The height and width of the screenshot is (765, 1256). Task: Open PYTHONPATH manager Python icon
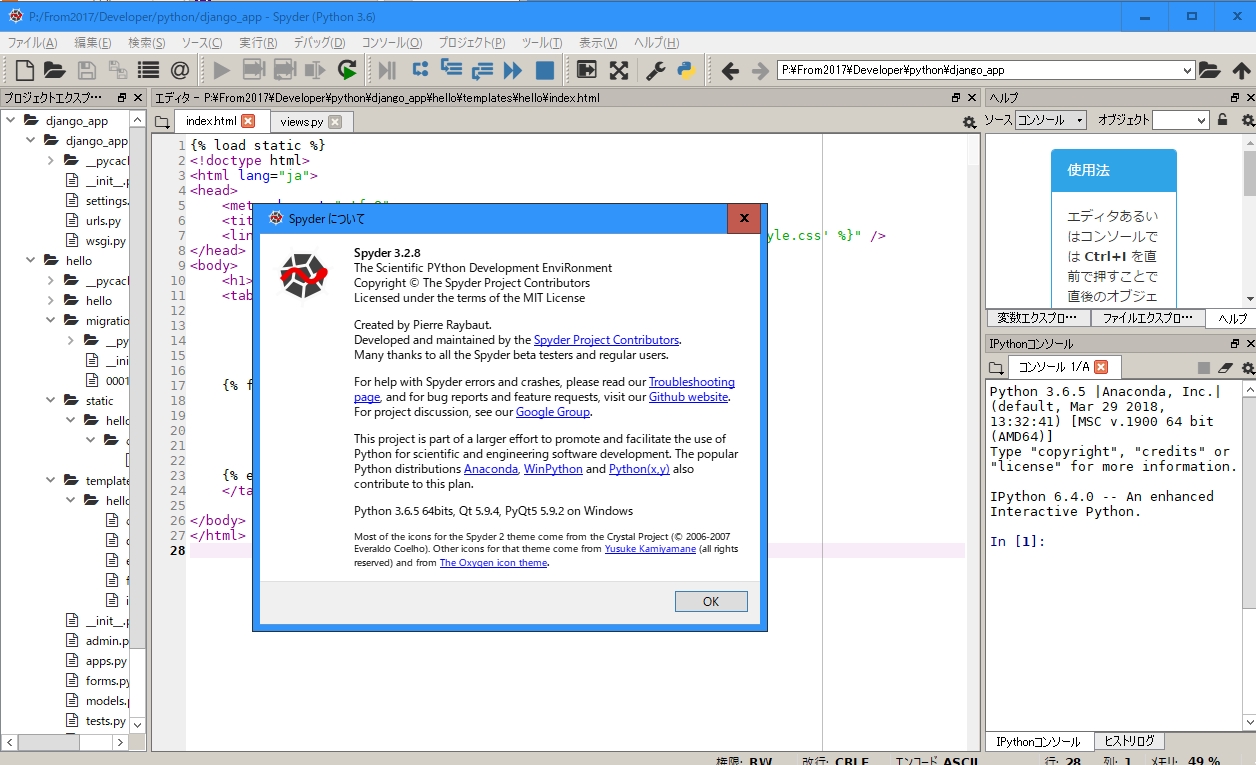686,70
